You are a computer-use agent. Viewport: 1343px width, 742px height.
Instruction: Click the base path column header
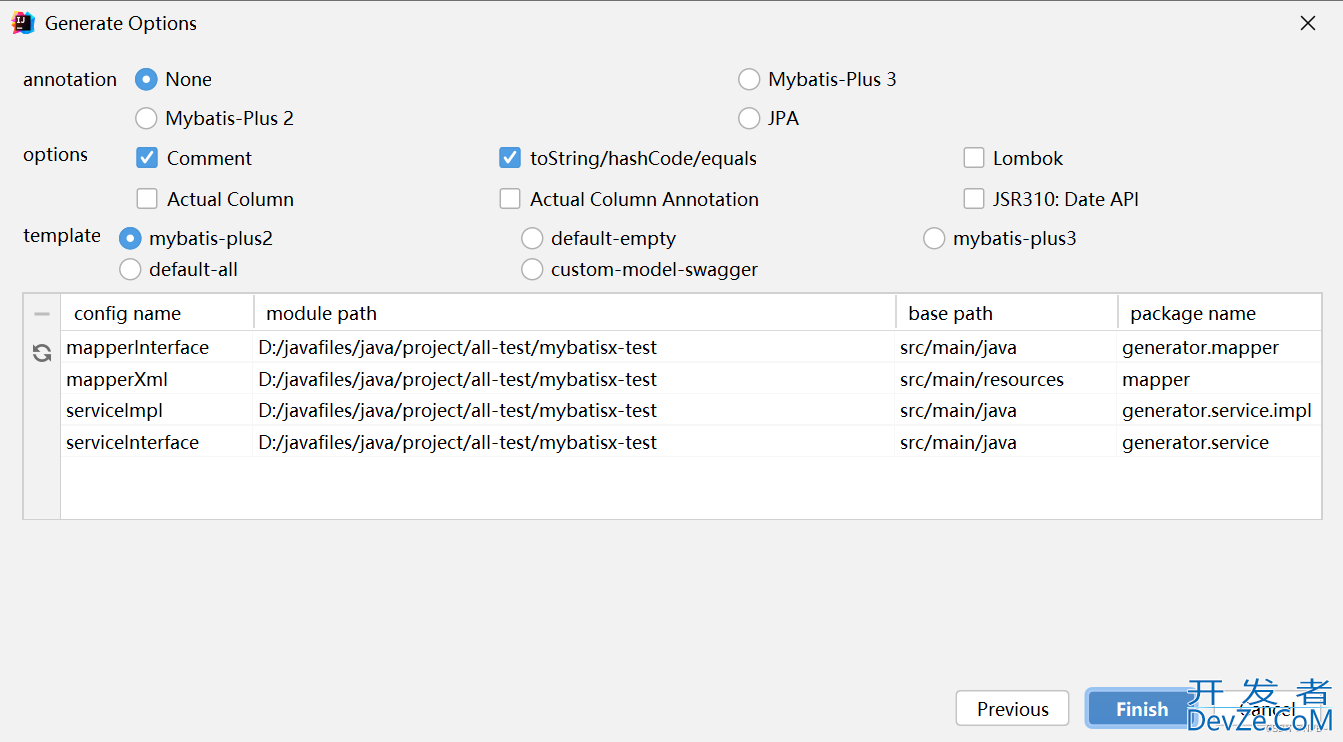[x=1007, y=313]
